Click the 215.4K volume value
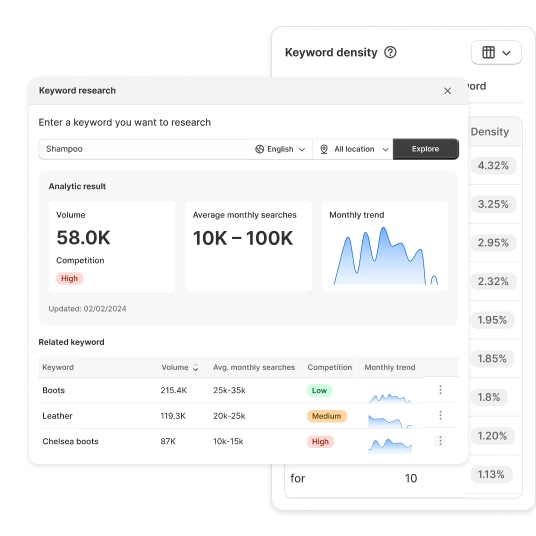Screen dimensions: 536x536 (174, 390)
